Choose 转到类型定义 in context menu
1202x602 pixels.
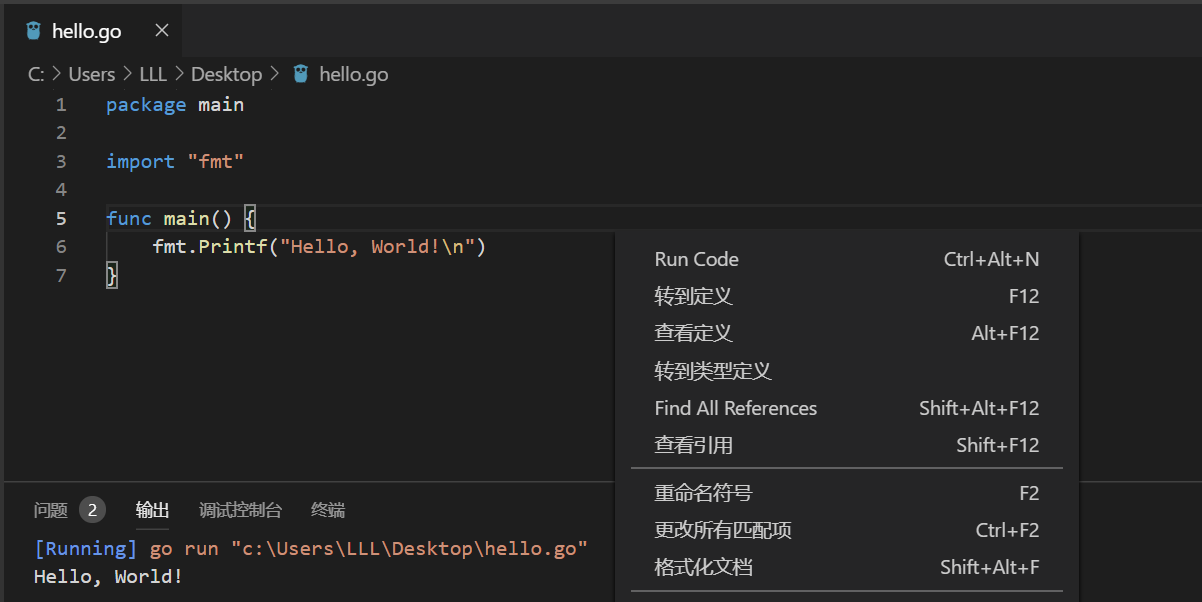tap(847, 371)
